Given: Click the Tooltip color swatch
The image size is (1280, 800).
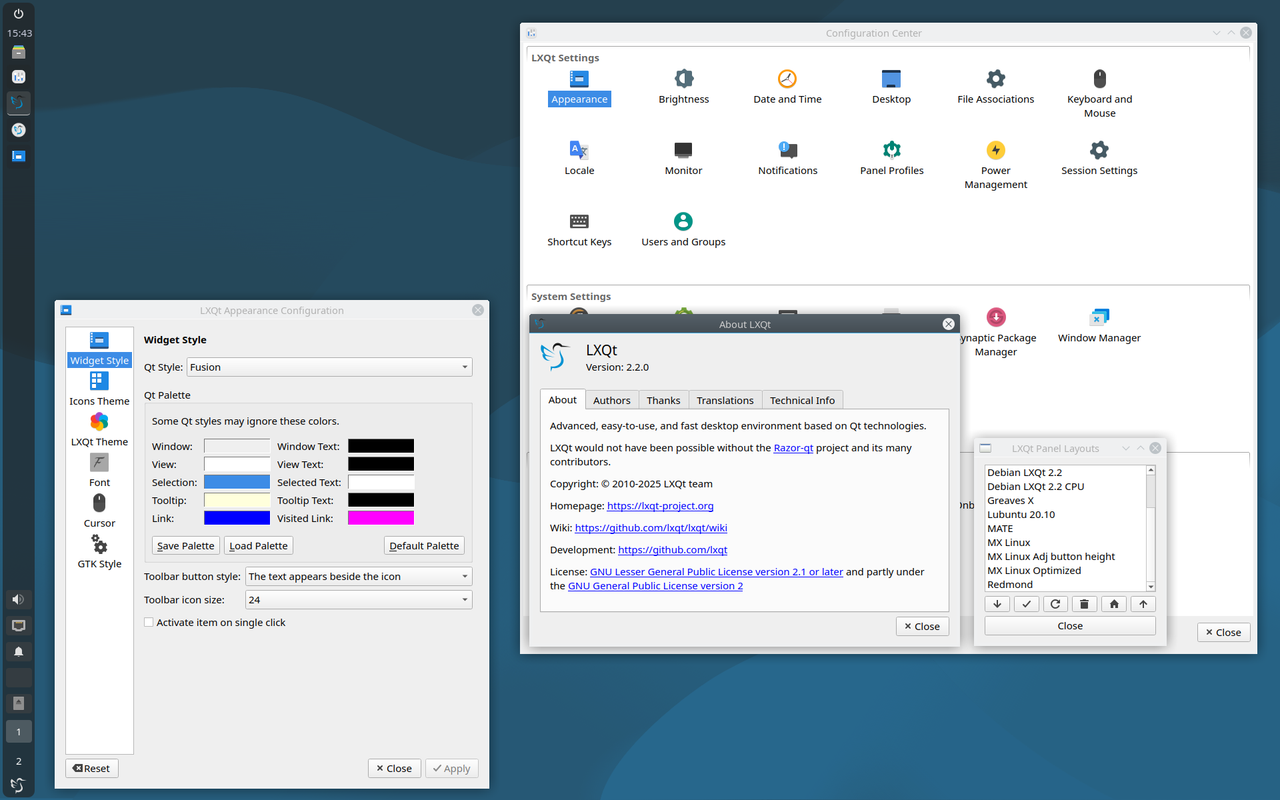Looking at the screenshot, I should 237,500.
